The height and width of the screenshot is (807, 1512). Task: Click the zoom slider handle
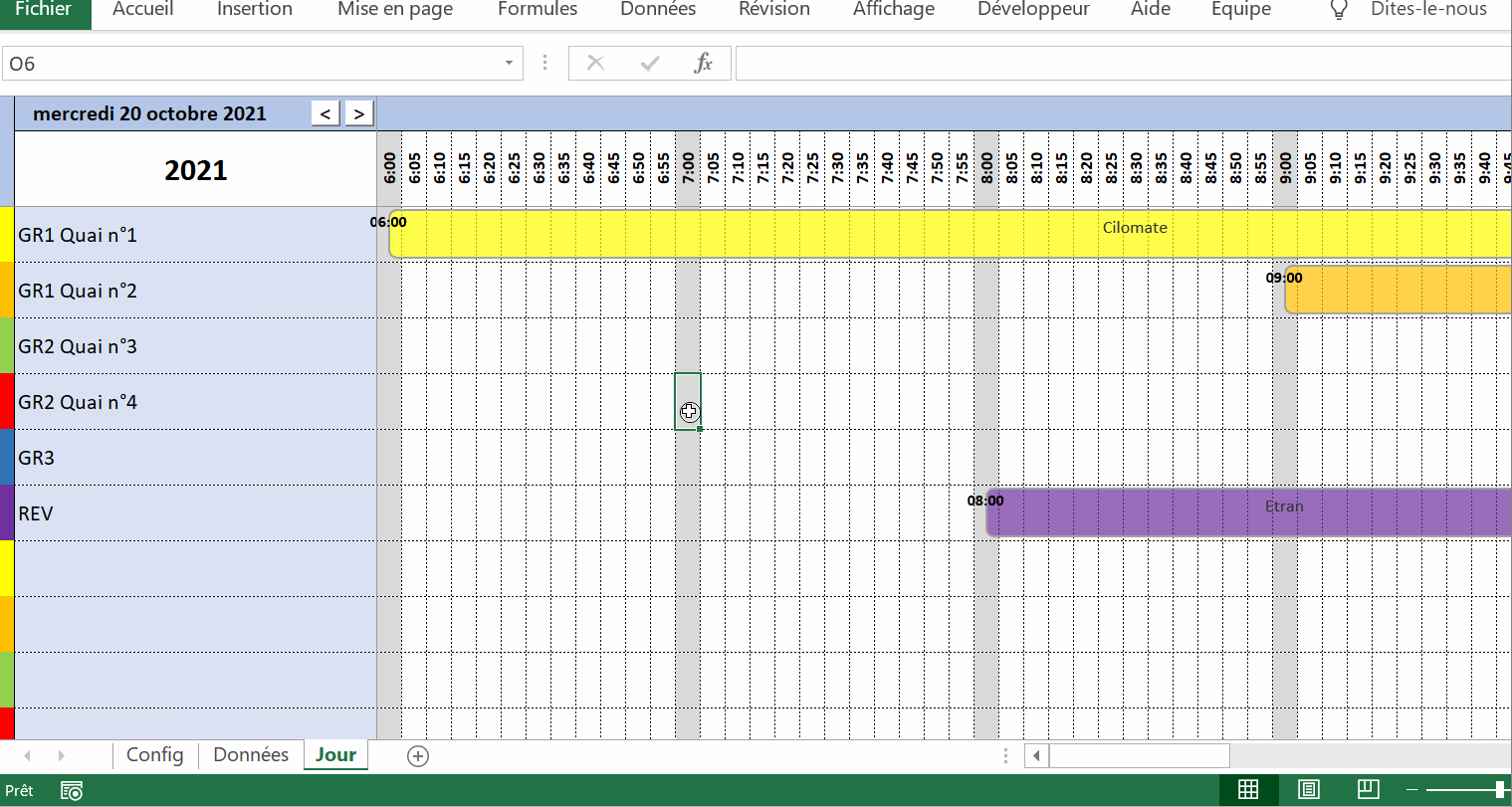[1500, 790]
